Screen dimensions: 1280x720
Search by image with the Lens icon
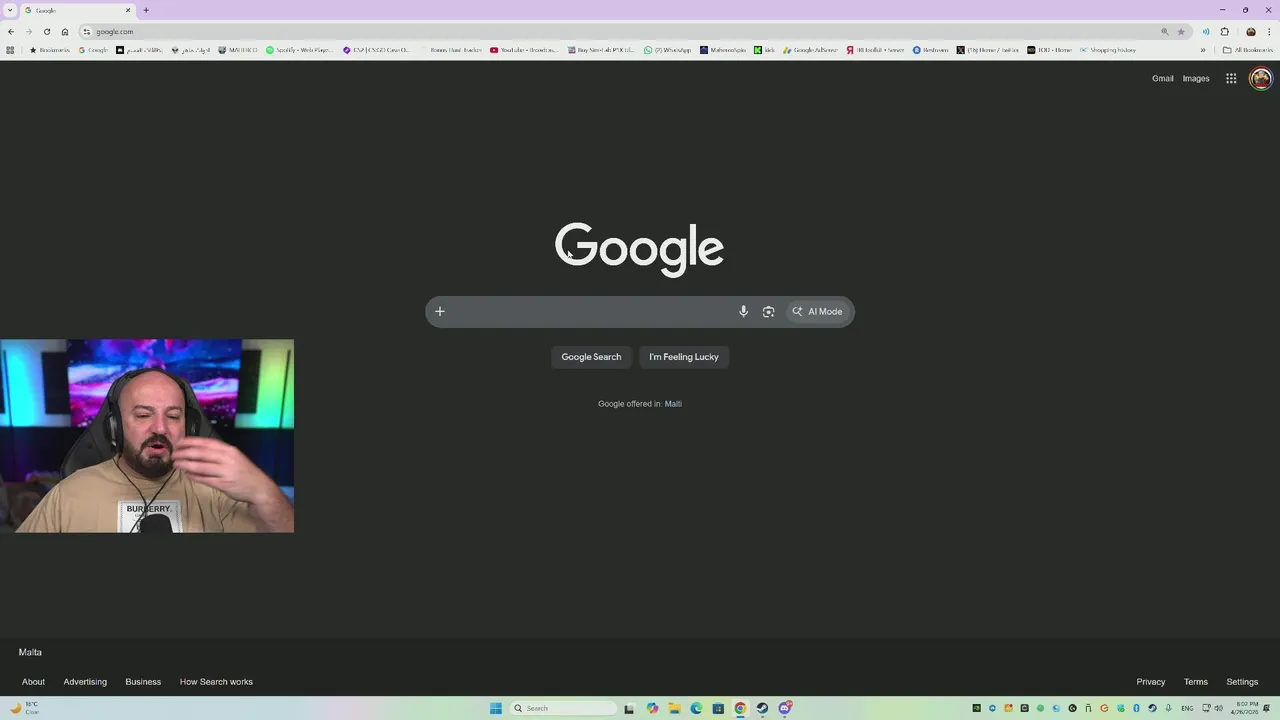point(768,311)
